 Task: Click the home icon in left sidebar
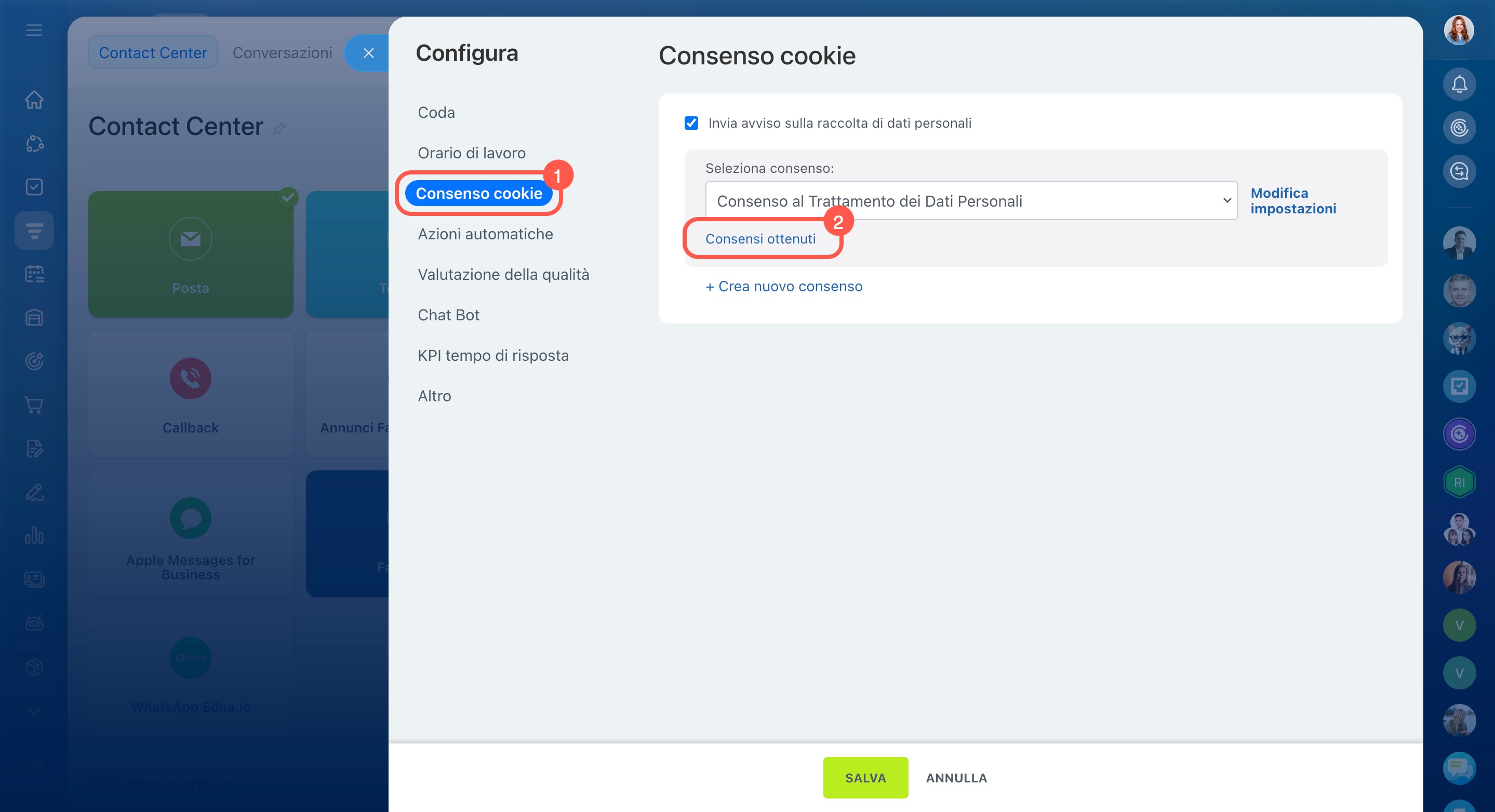point(34,100)
